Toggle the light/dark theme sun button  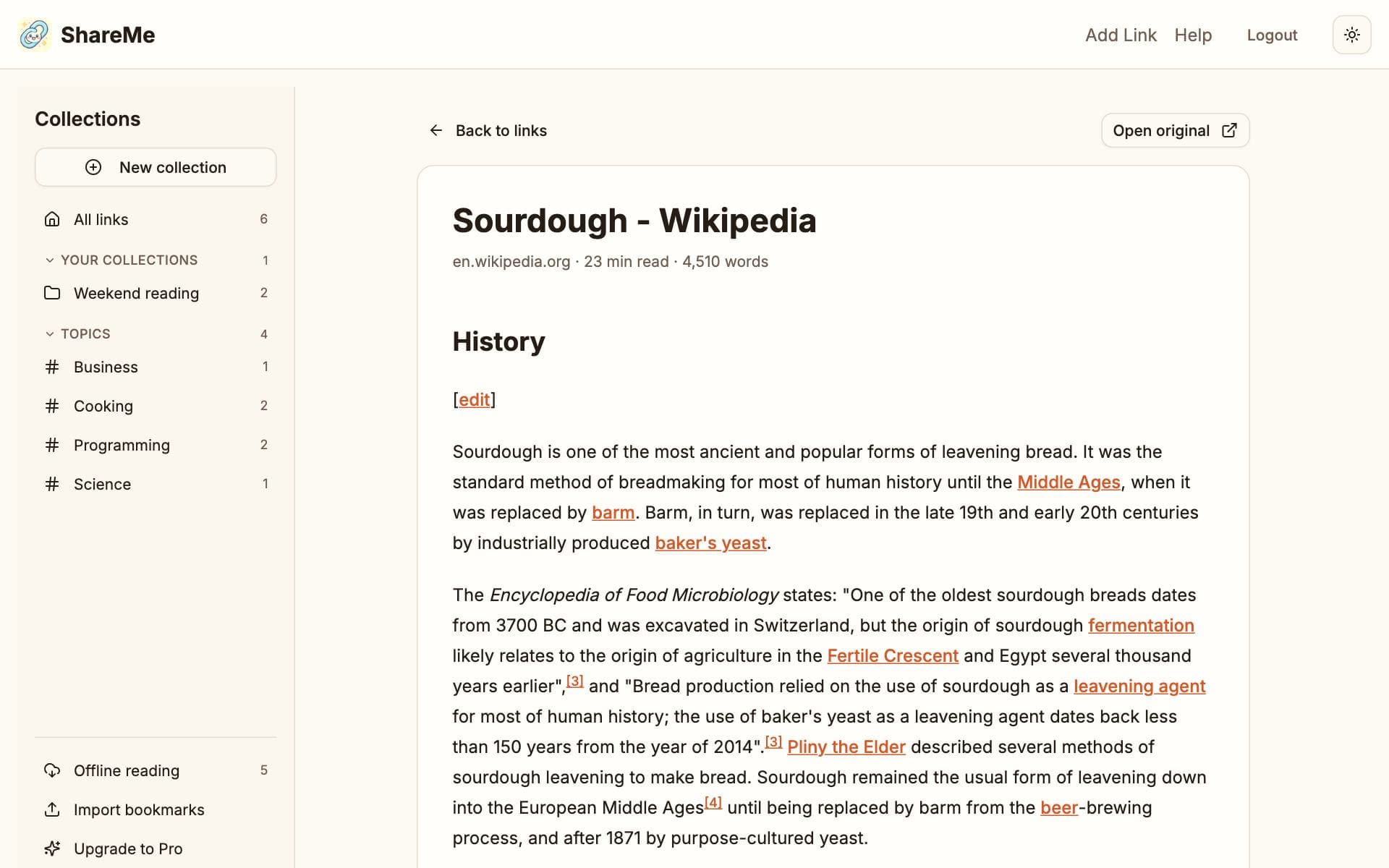pos(1351,35)
